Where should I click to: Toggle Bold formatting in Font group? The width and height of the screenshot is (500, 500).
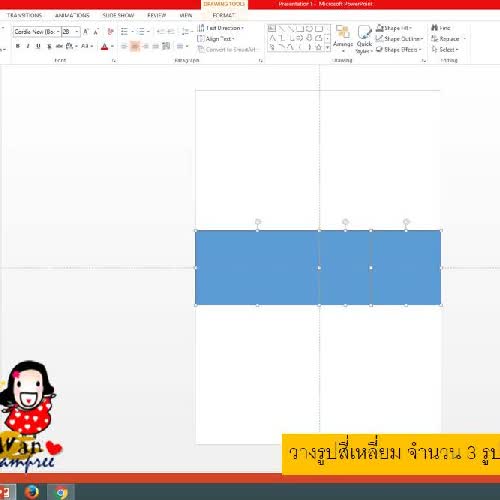18,46
